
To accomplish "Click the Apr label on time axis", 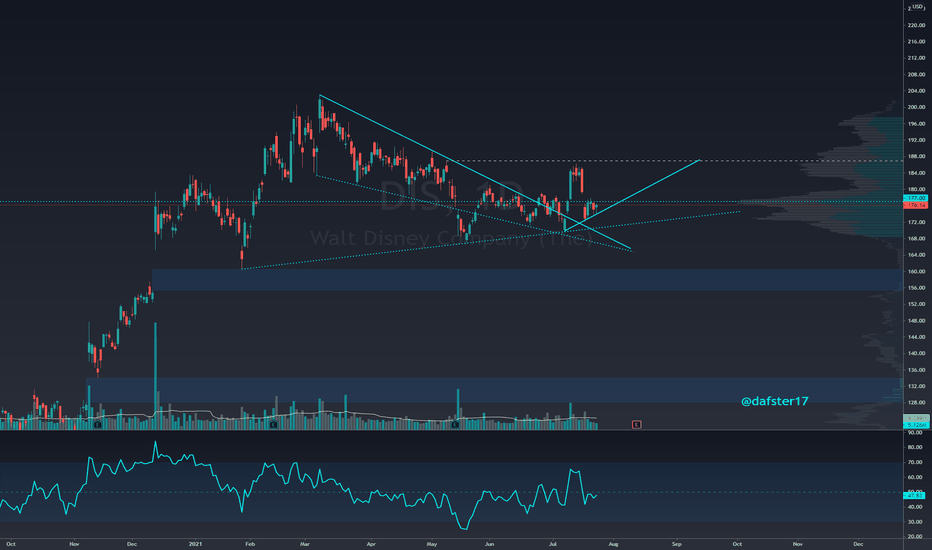I will click(x=371, y=544).
